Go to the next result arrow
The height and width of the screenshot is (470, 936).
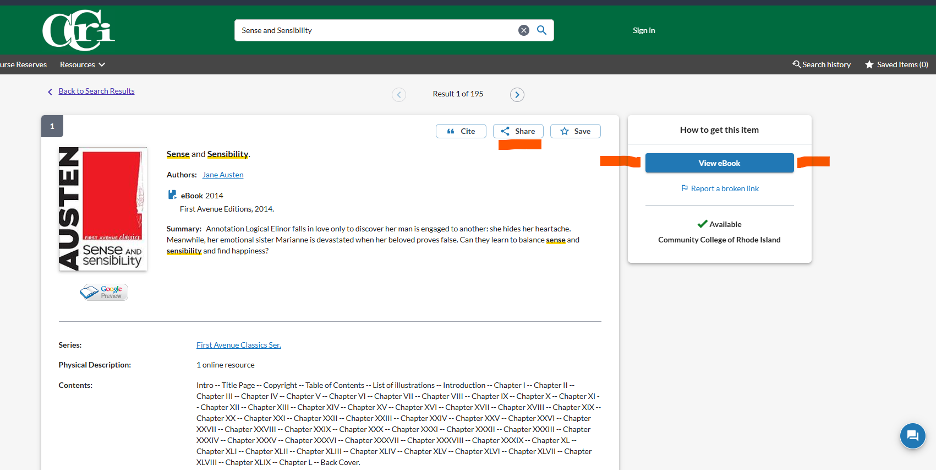point(517,94)
